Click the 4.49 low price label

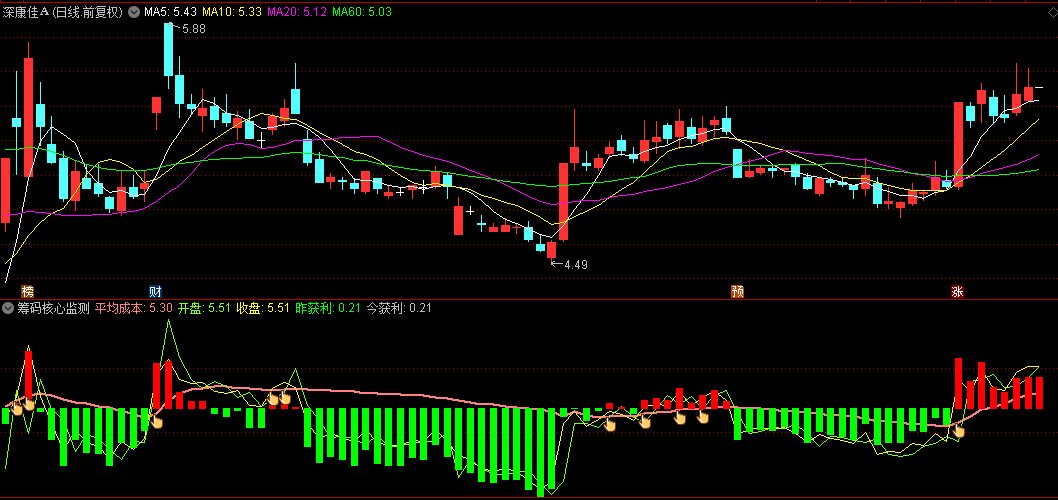[576, 265]
